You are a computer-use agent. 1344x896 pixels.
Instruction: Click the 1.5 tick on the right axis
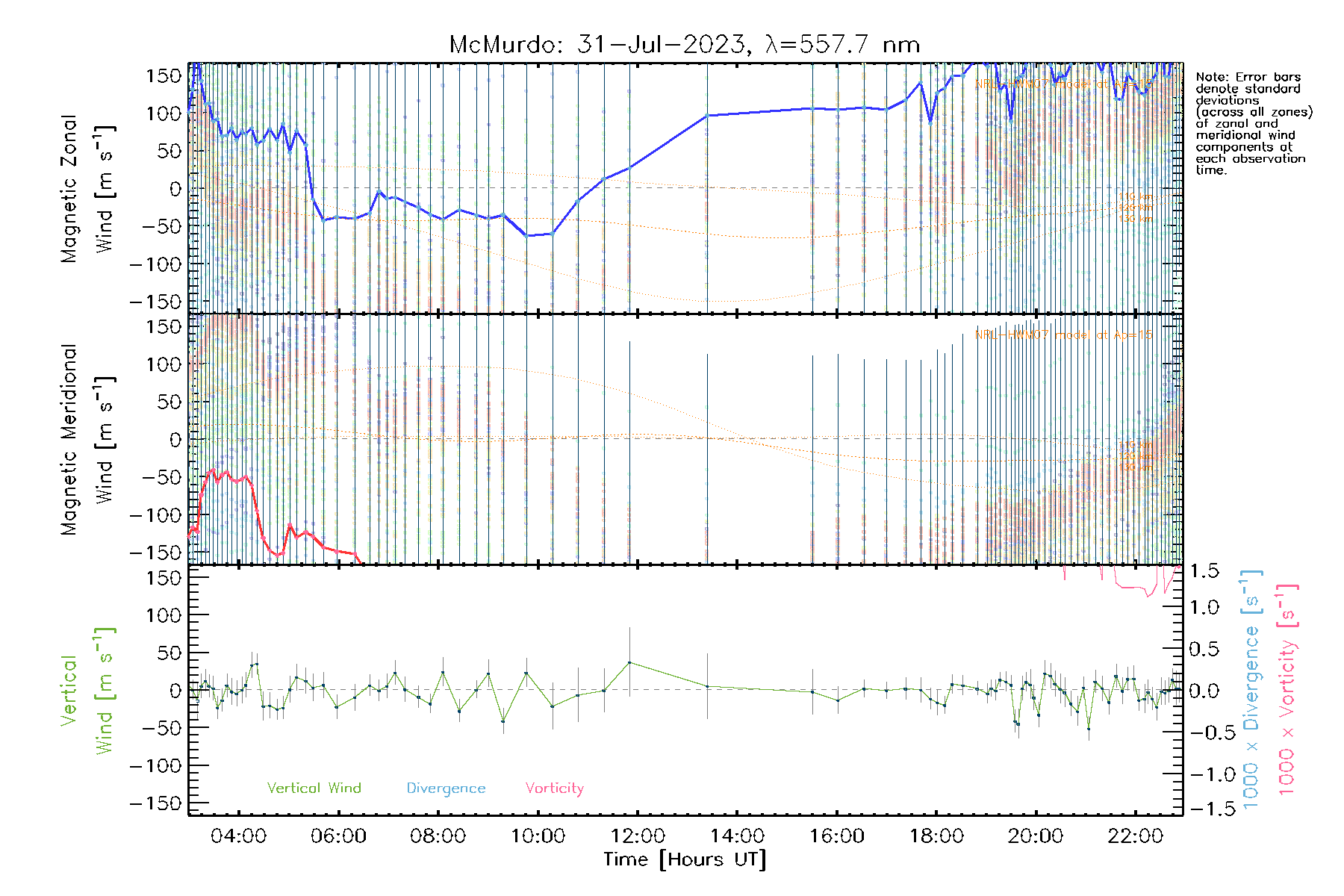coord(1204,571)
